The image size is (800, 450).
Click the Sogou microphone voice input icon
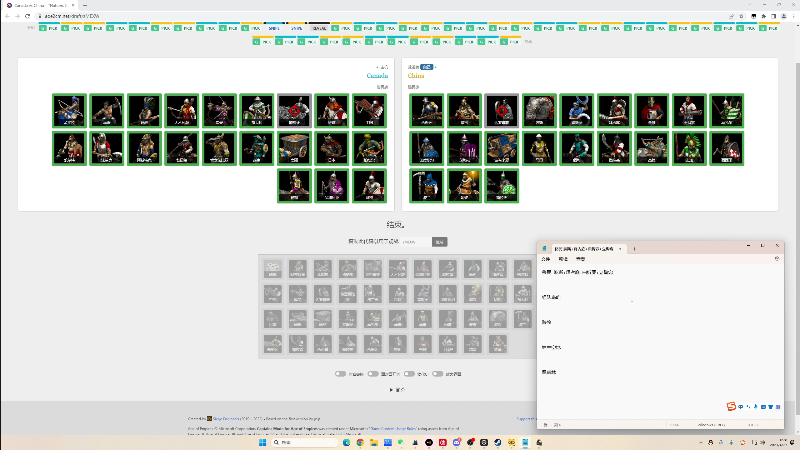coord(756,407)
